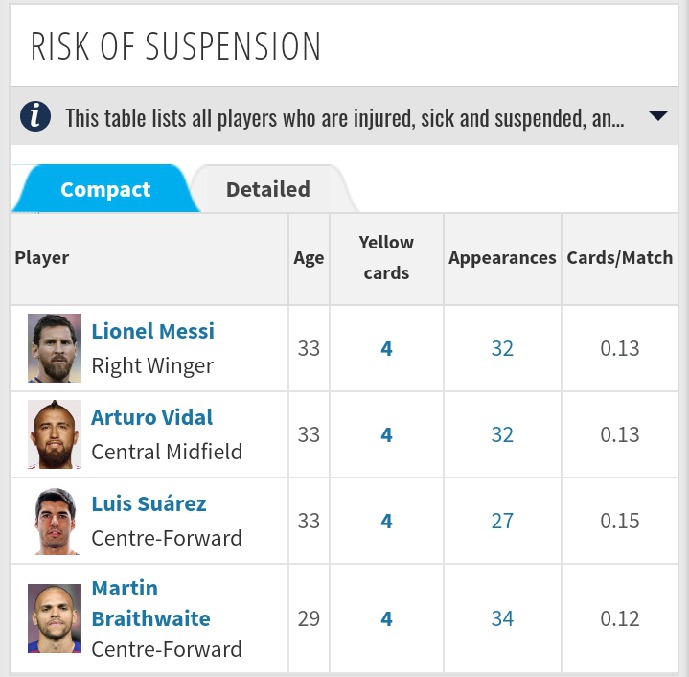Sort table by Yellow cards header
The width and height of the screenshot is (689, 677).
(x=386, y=258)
